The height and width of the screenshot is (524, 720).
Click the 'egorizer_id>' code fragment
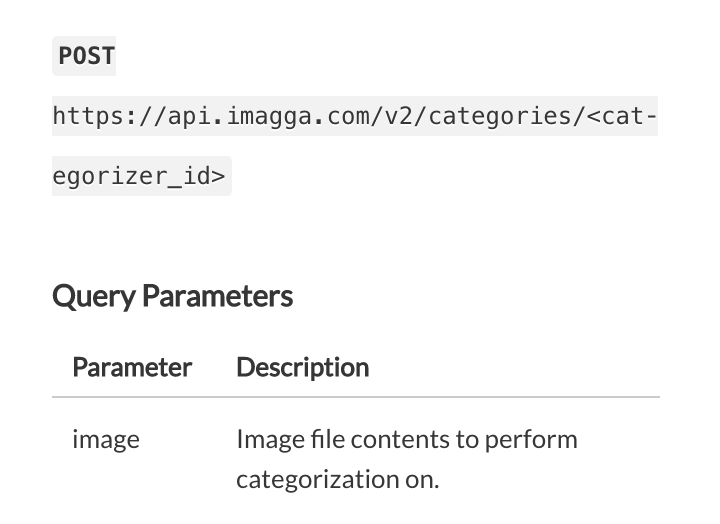click(140, 176)
